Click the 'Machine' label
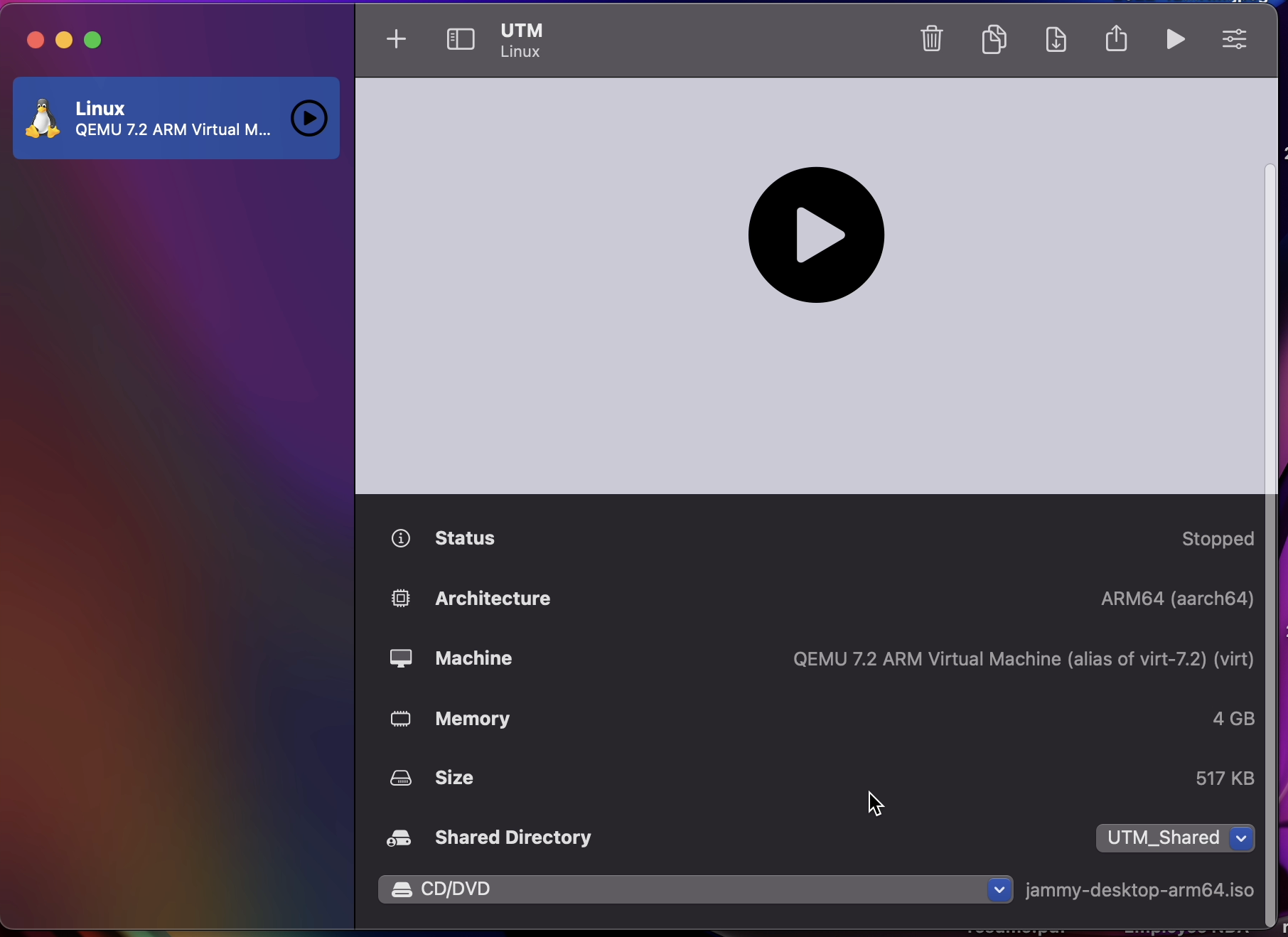 [473, 659]
